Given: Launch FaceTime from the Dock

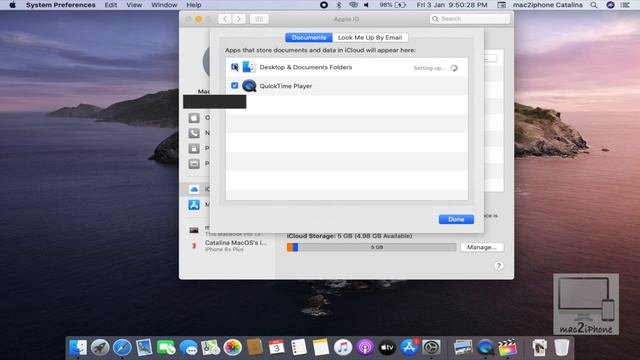Looking at the screenshot, I should point(166,348).
